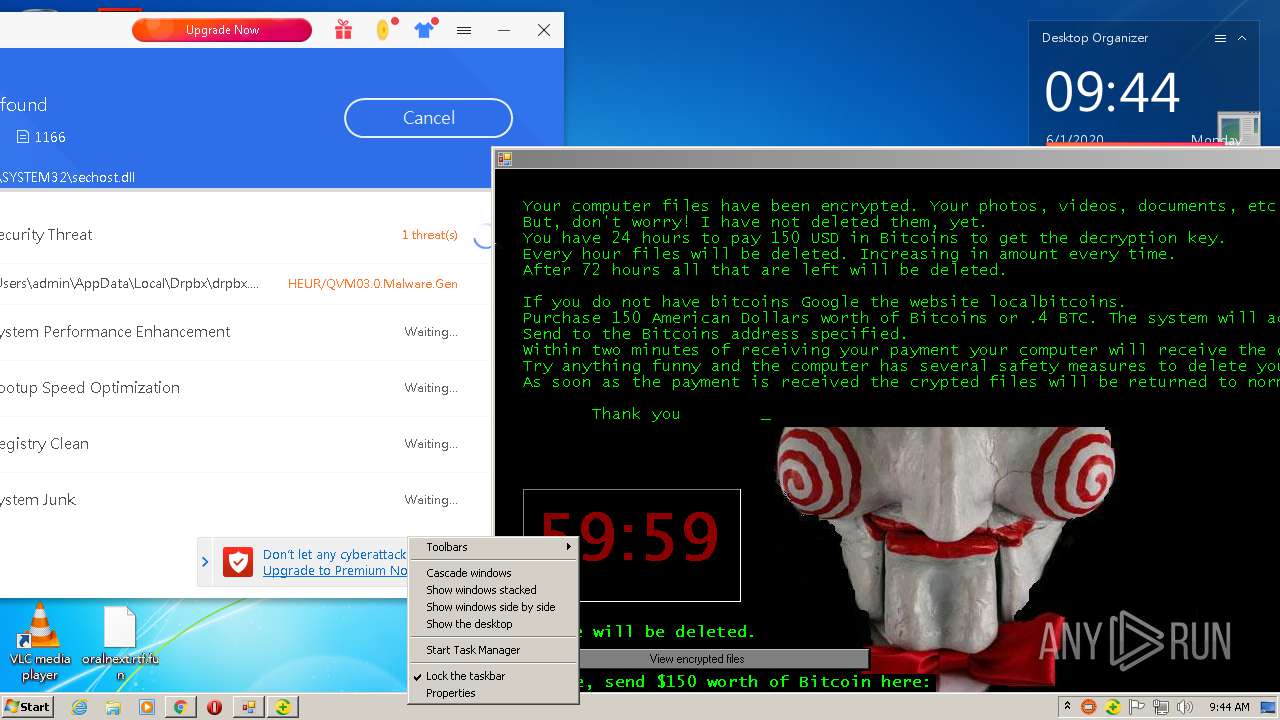Image resolution: width=1280 pixels, height=720 pixels.
Task: Select the Bootup Speed Optimization row
Action: click(x=247, y=388)
